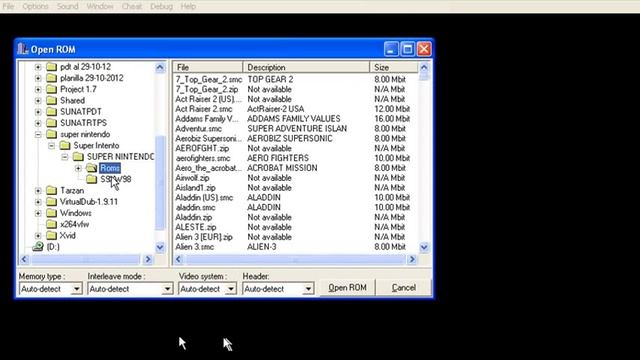Open the Window menu
Screen dimensions: 640x360
tap(100, 6)
